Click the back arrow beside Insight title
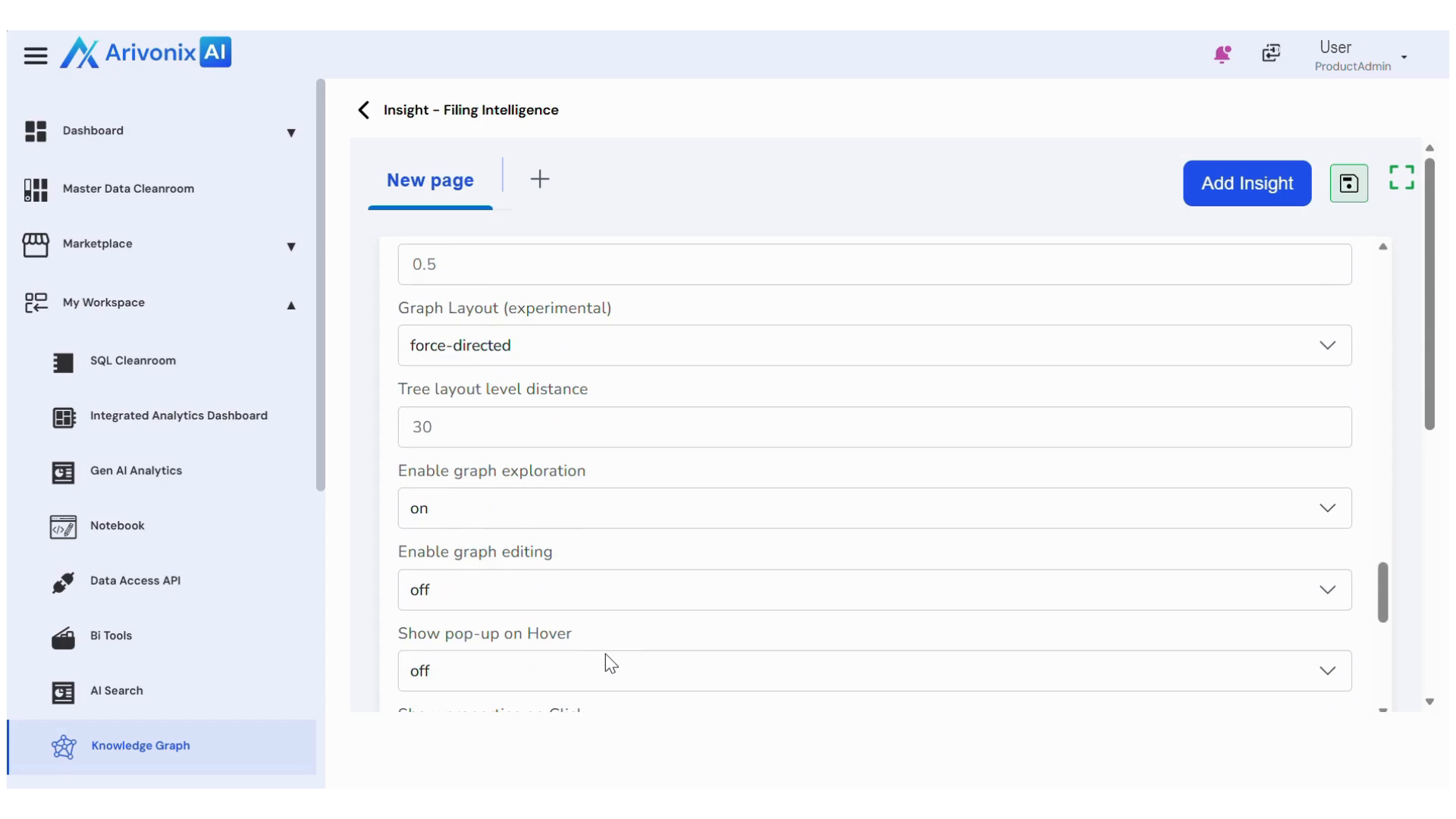This screenshot has height=819, width=1456. 364,110
